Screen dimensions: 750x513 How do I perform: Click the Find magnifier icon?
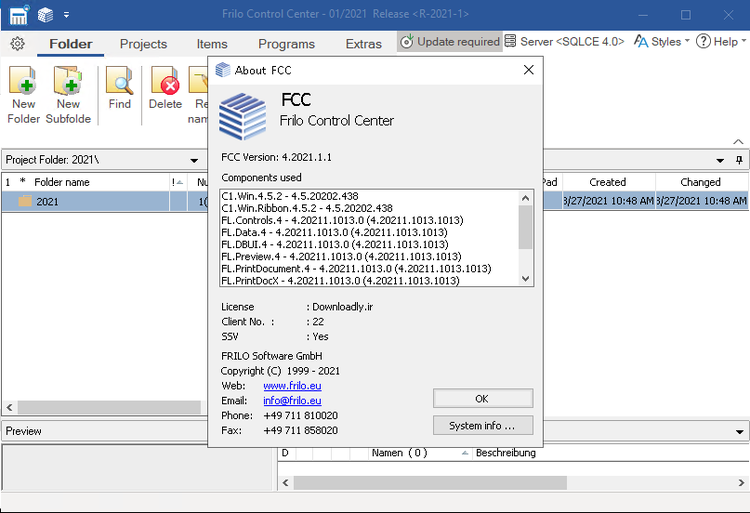coord(120,80)
